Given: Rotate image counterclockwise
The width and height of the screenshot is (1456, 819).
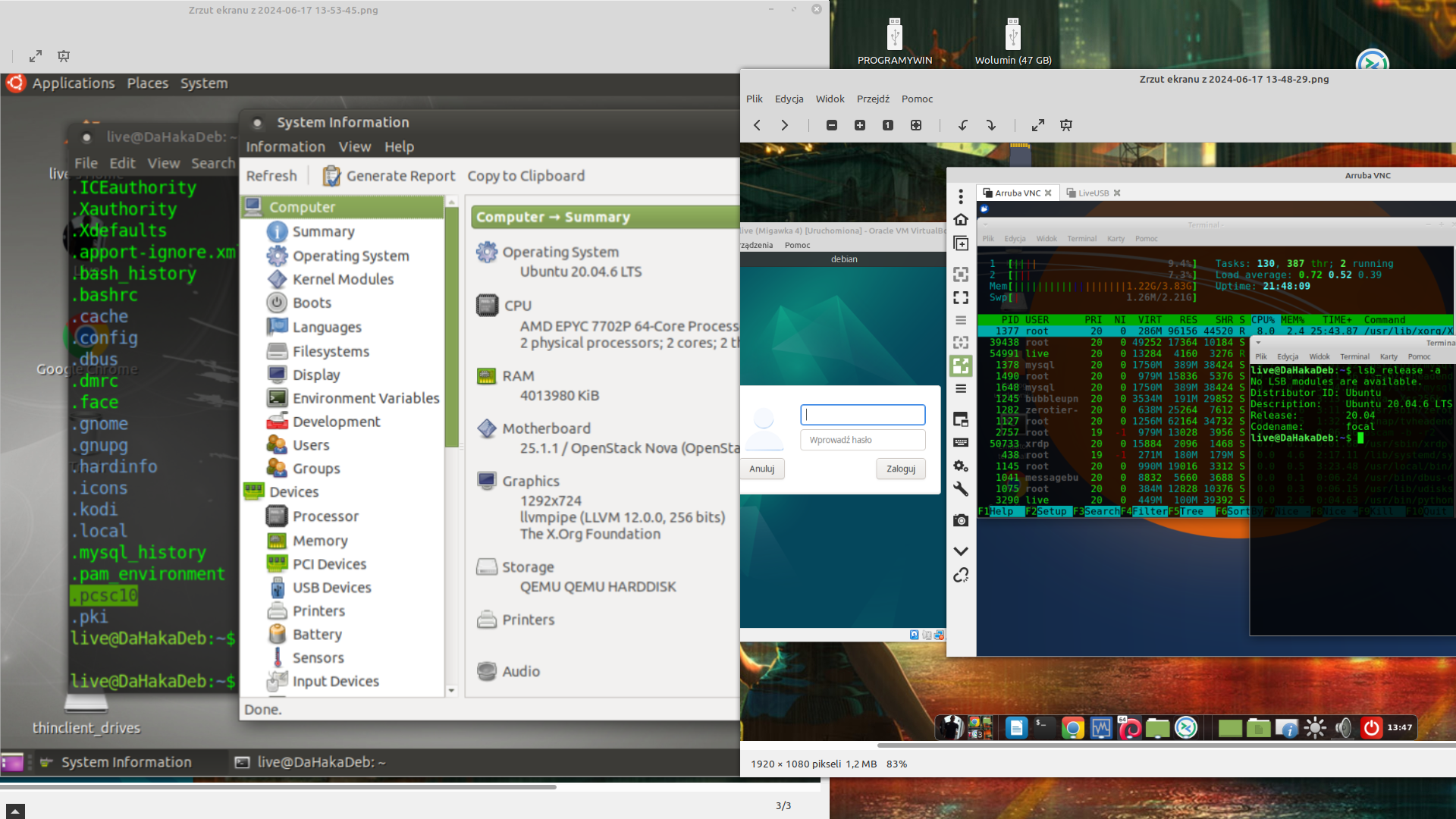Looking at the screenshot, I should [963, 125].
